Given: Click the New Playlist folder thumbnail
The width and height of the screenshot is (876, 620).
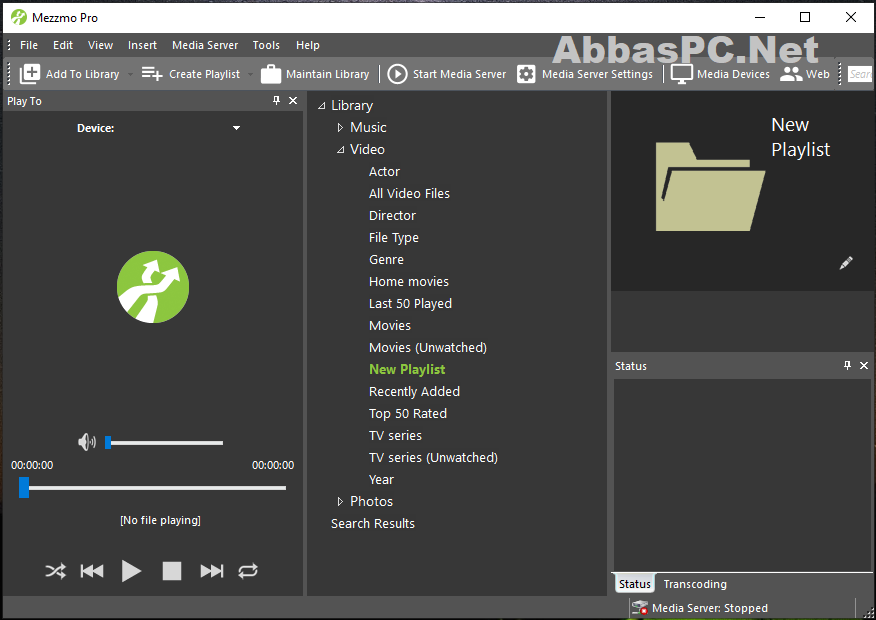Looking at the screenshot, I should click(x=710, y=187).
